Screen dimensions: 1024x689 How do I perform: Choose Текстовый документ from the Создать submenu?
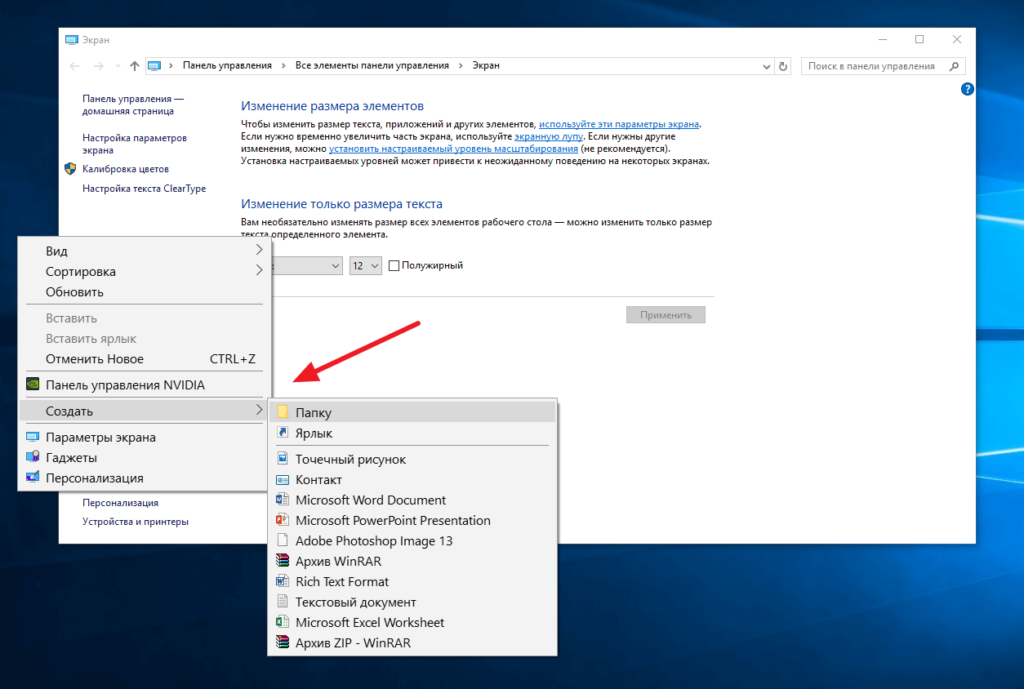(413, 601)
